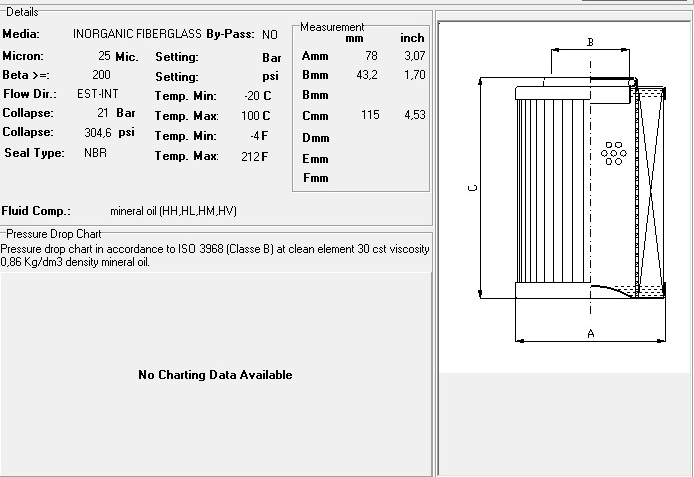Viewport: 694px width, 477px height.
Task: Click the 25 micron rating value
Action: pyautogui.click(x=104, y=56)
